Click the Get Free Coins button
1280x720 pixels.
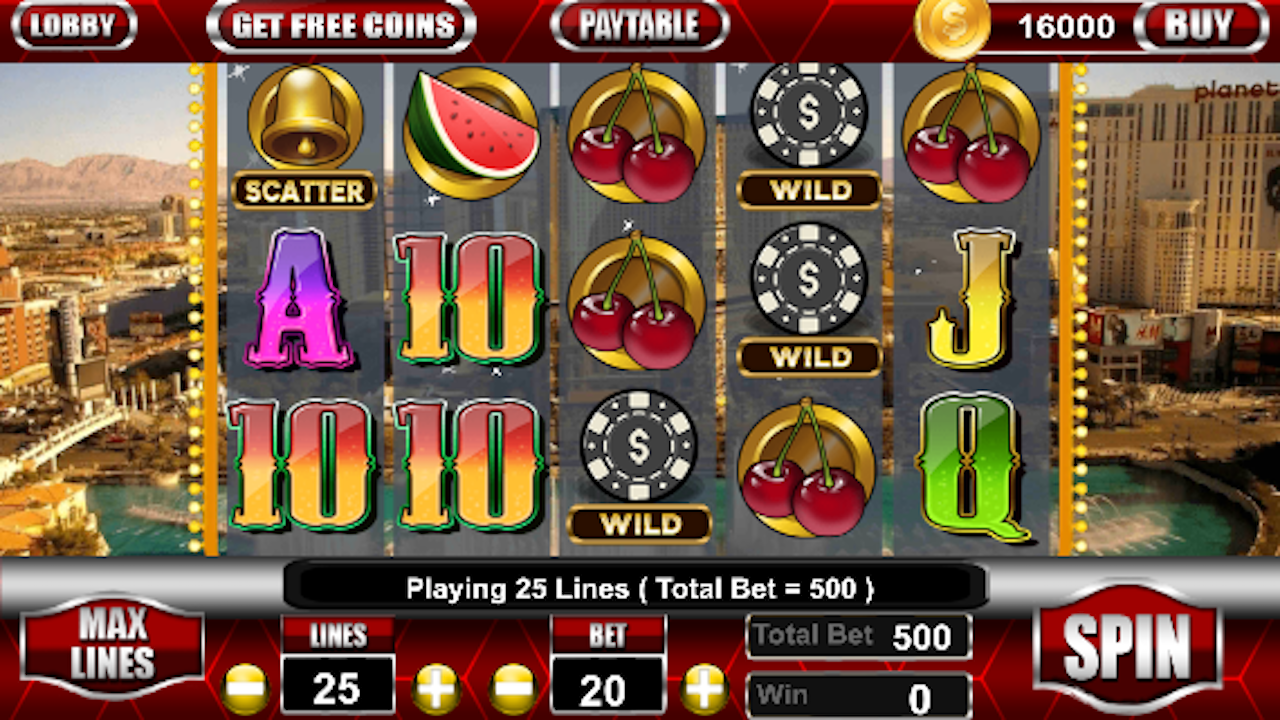click(x=341, y=27)
